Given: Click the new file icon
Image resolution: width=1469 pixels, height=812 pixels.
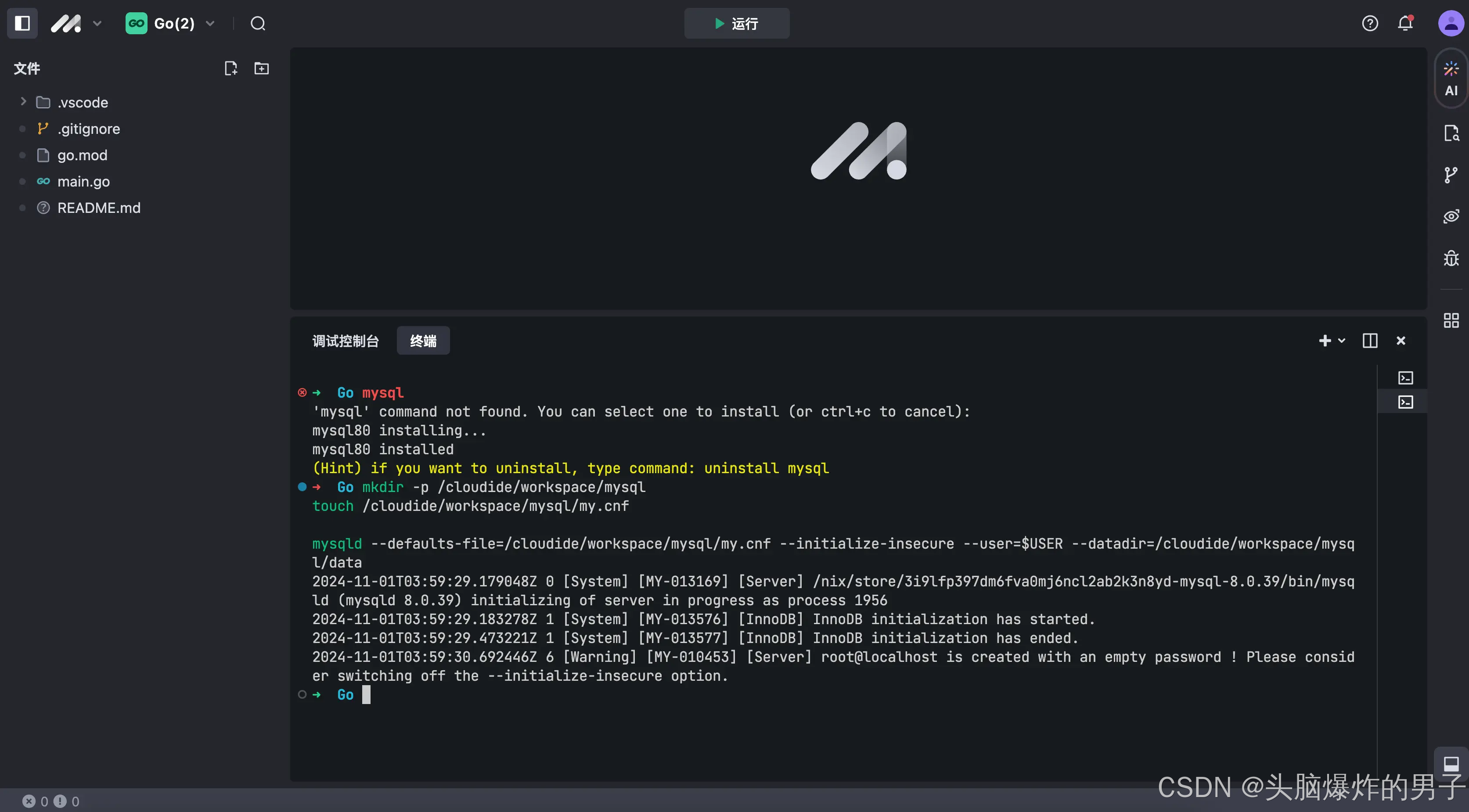Looking at the screenshot, I should coord(230,68).
